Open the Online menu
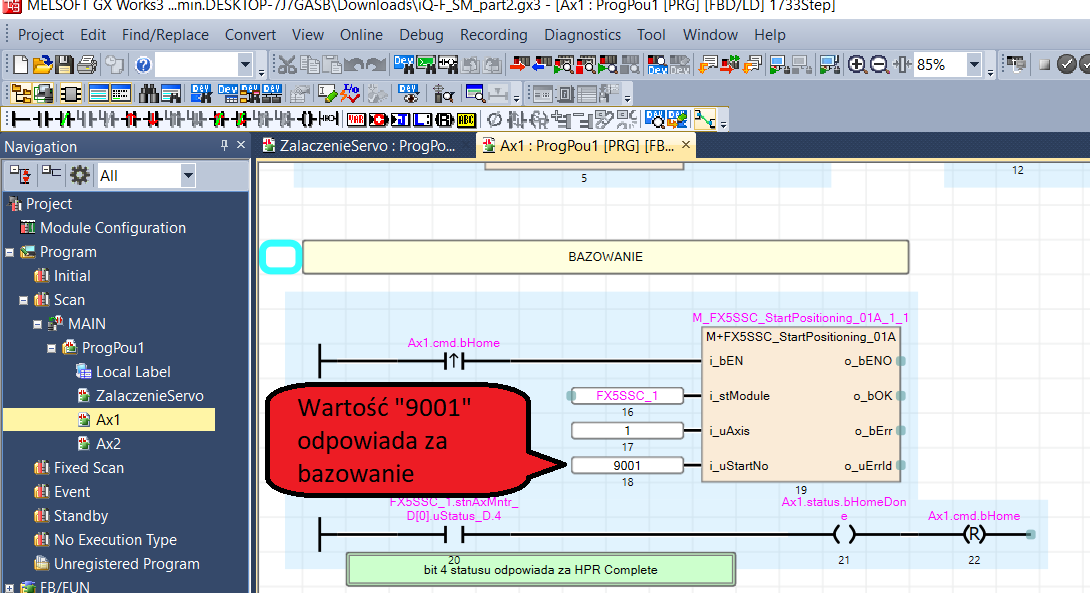This screenshot has height=593, width=1090. [x=361, y=35]
